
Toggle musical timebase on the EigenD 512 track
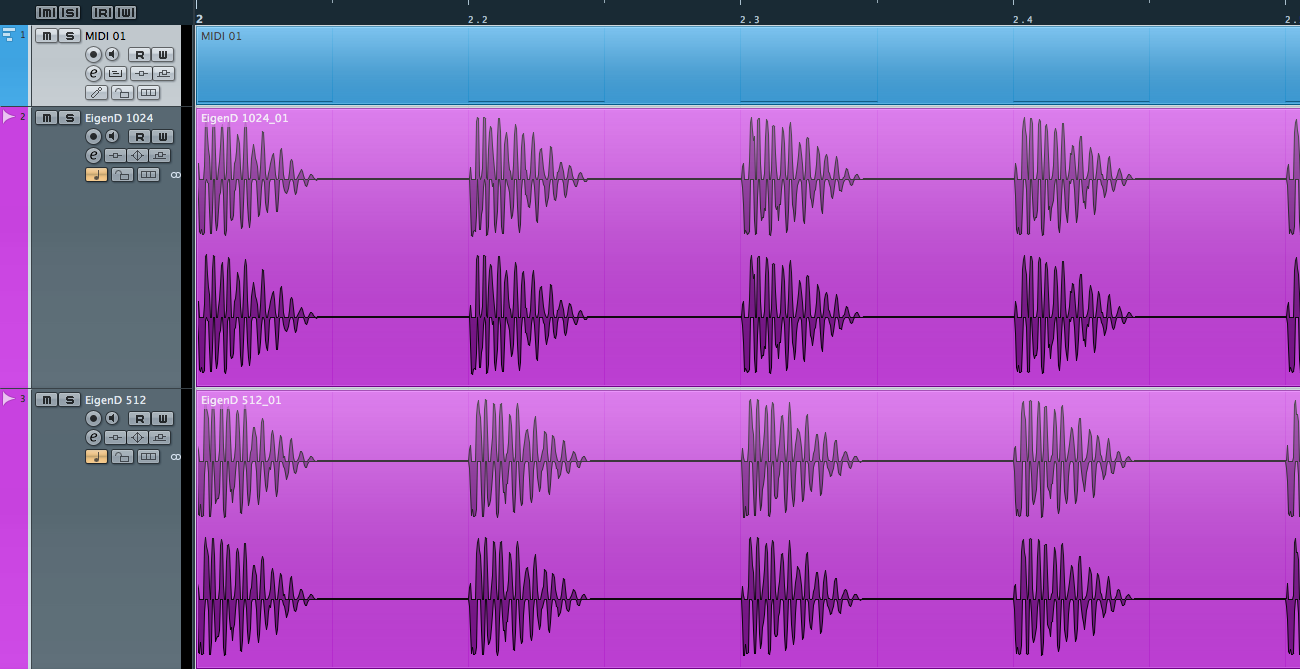click(x=96, y=457)
